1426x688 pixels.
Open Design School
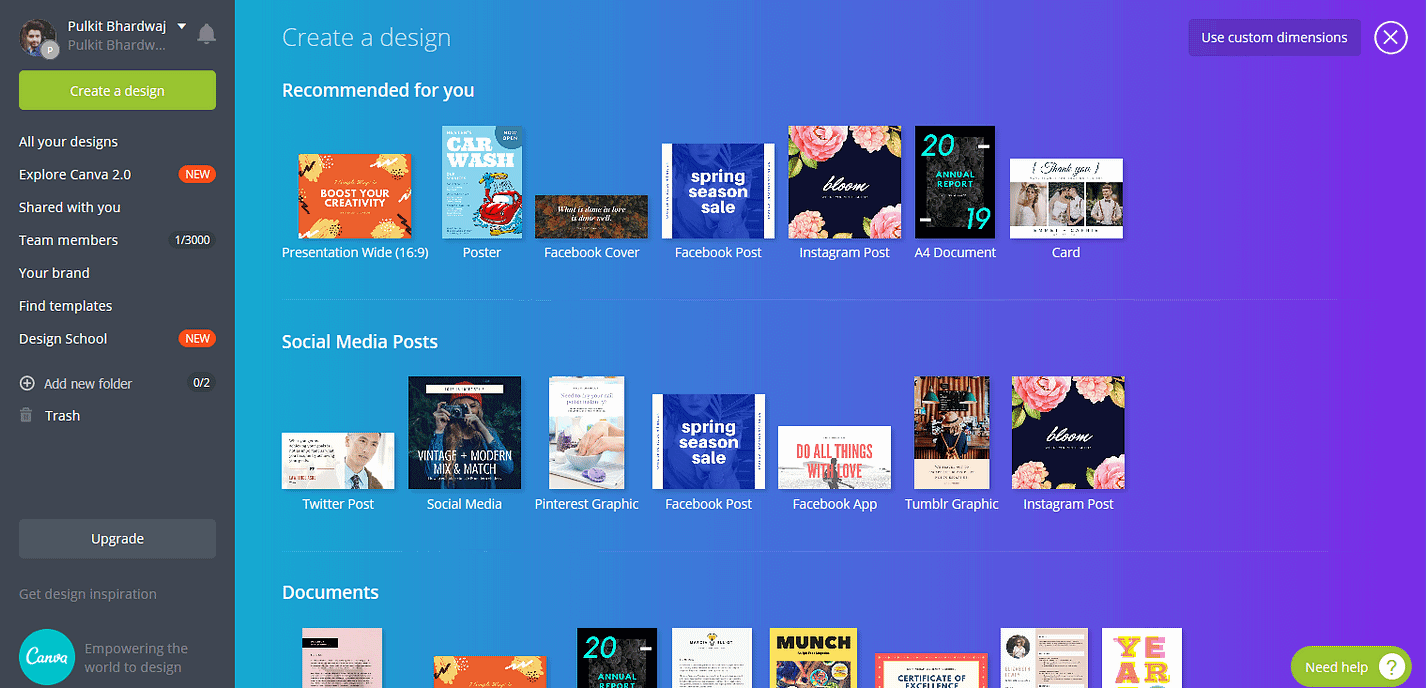click(63, 339)
